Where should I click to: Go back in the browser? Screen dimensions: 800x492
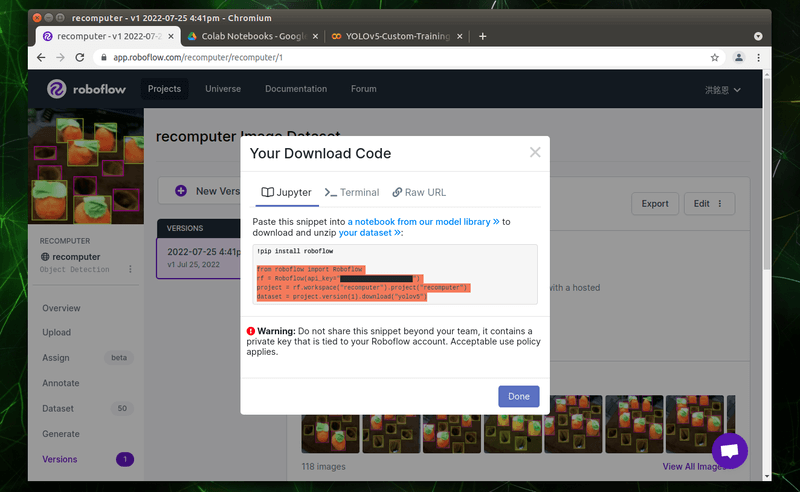pos(41,58)
